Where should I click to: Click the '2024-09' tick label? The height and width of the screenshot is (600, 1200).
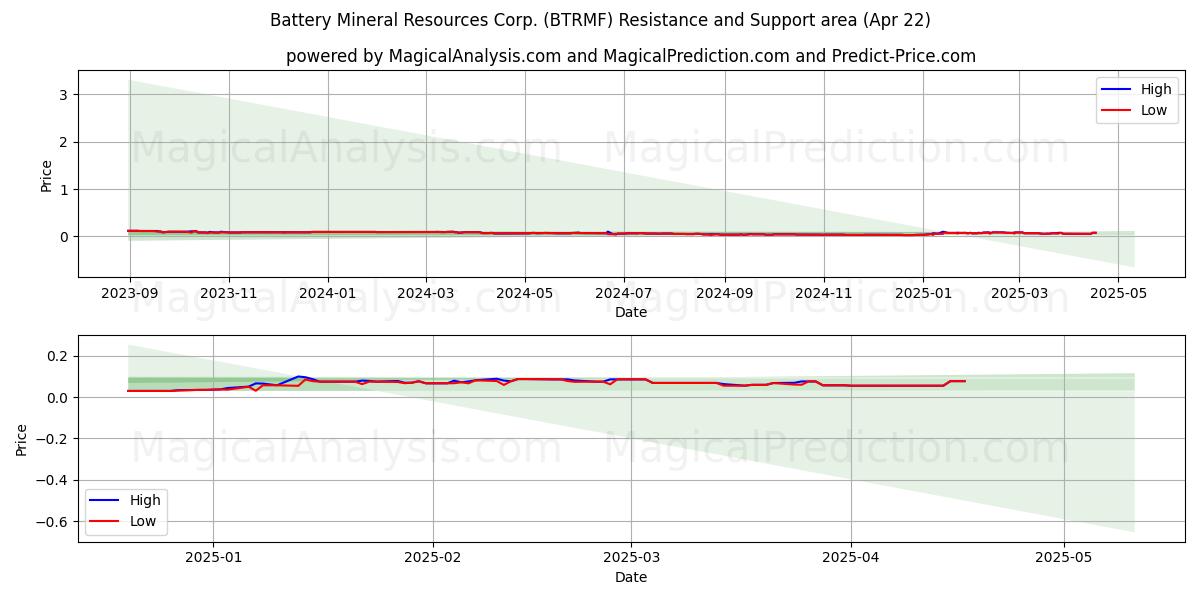[725, 293]
